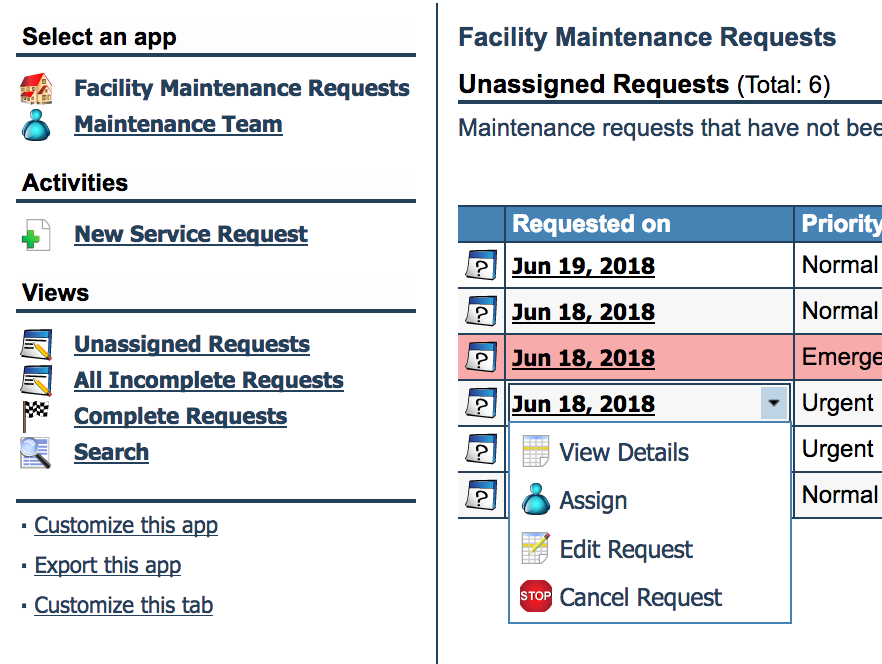
Task: Click the Unassigned Requests view icon in sidebar
Action: point(37,345)
